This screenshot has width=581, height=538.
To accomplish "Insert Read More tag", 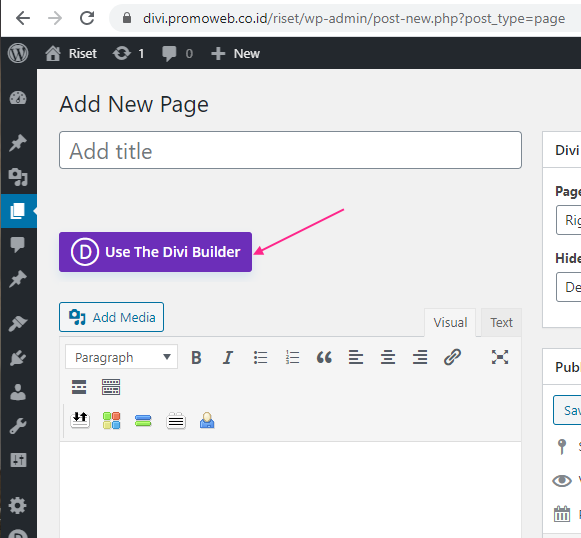I will pyautogui.click(x=79, y=387).
